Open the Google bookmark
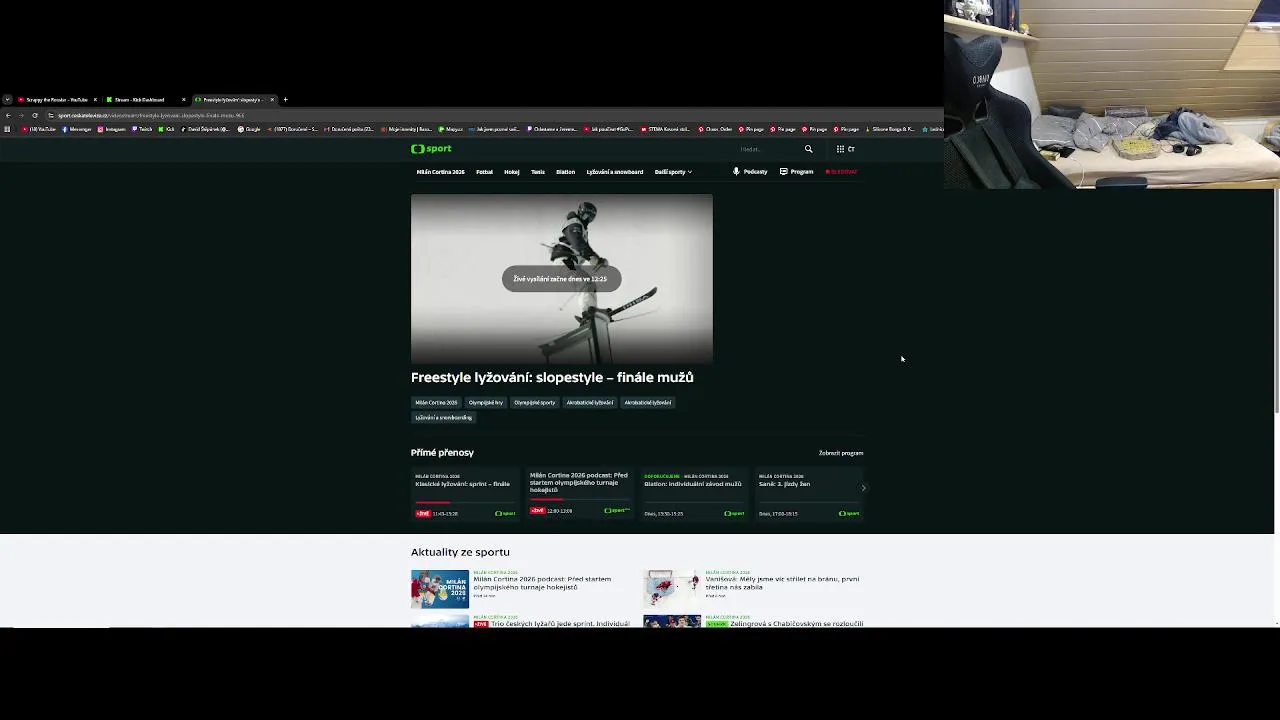The height and width of the screenshot is (720, 1280). point(249,129)
